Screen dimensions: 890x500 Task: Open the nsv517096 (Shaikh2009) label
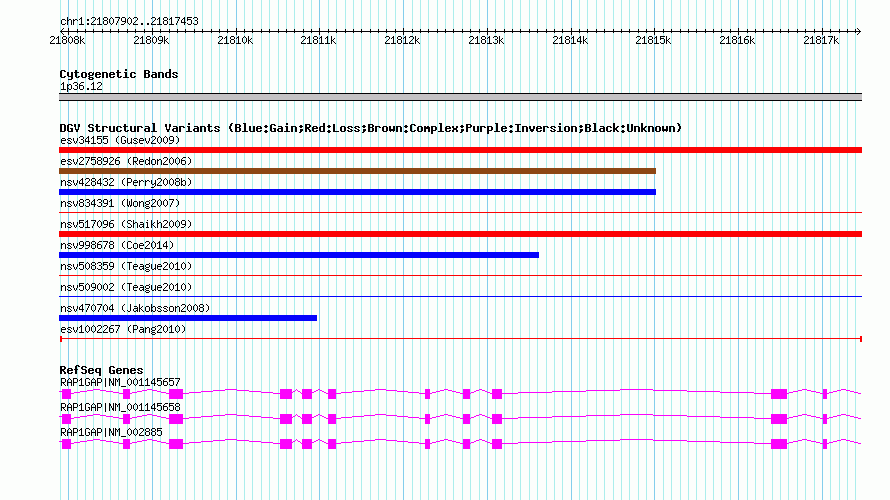(126, 224)
